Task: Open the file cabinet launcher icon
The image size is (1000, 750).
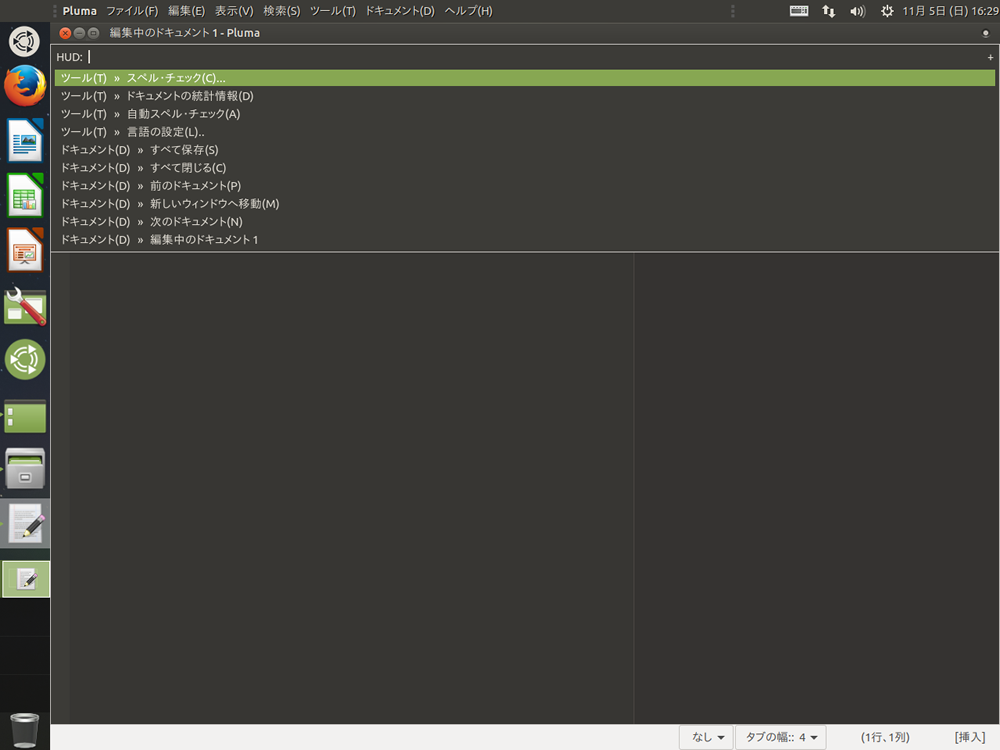Action: point(25,469)
